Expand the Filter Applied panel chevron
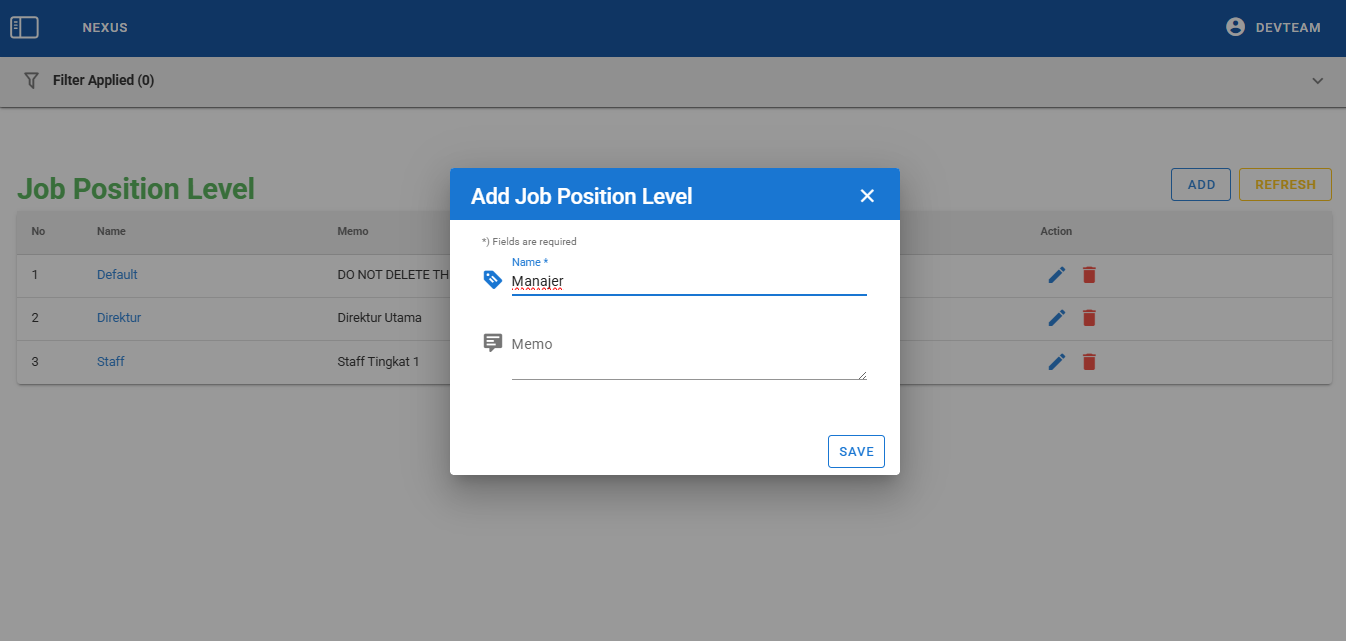Screen dimensions: 1346x641 pyautogui.click(x=1317, y=81)
